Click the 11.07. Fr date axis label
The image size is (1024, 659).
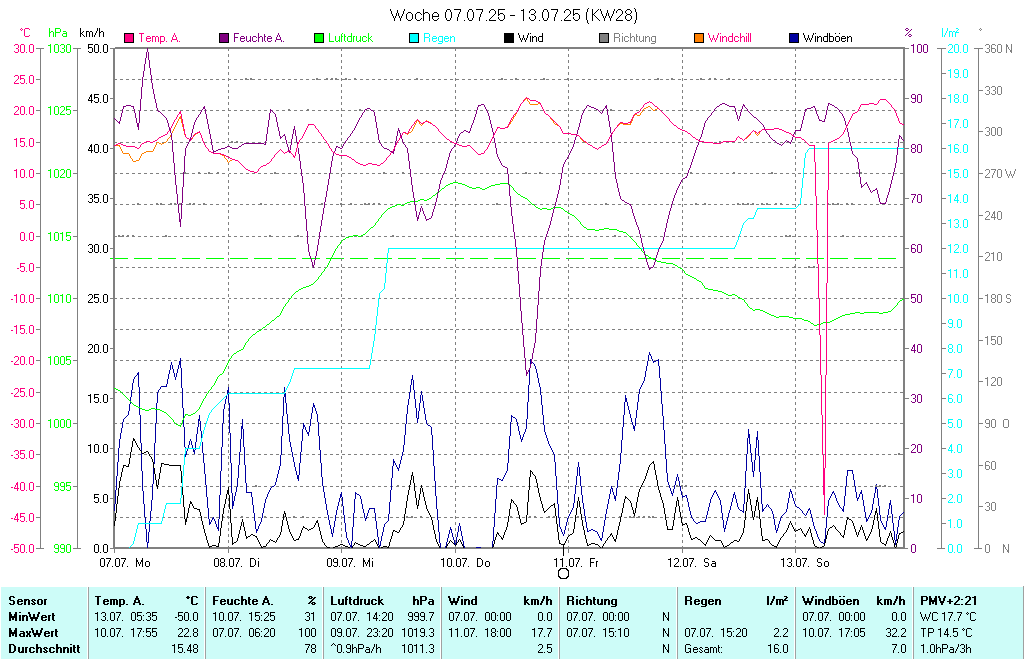(575, 562)
